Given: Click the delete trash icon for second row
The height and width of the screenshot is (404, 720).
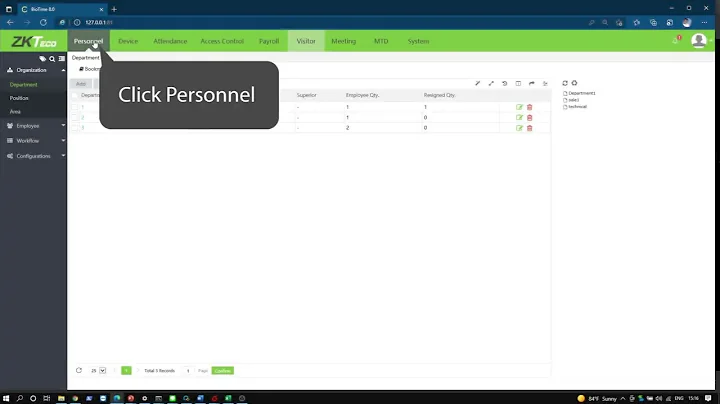Looking at the screenshot, I should tap(529, 118).
